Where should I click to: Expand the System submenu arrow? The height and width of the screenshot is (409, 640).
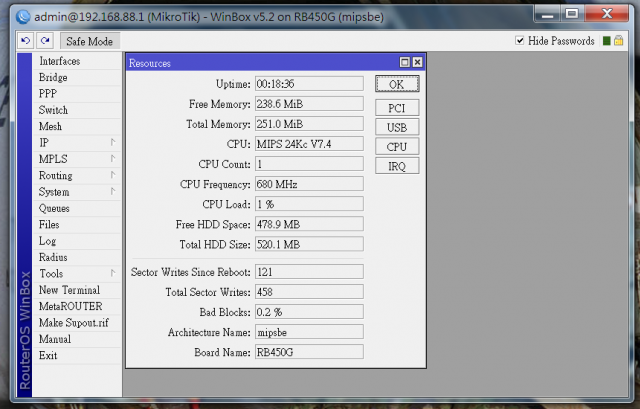pyautogui.click(x=113, y=191)
